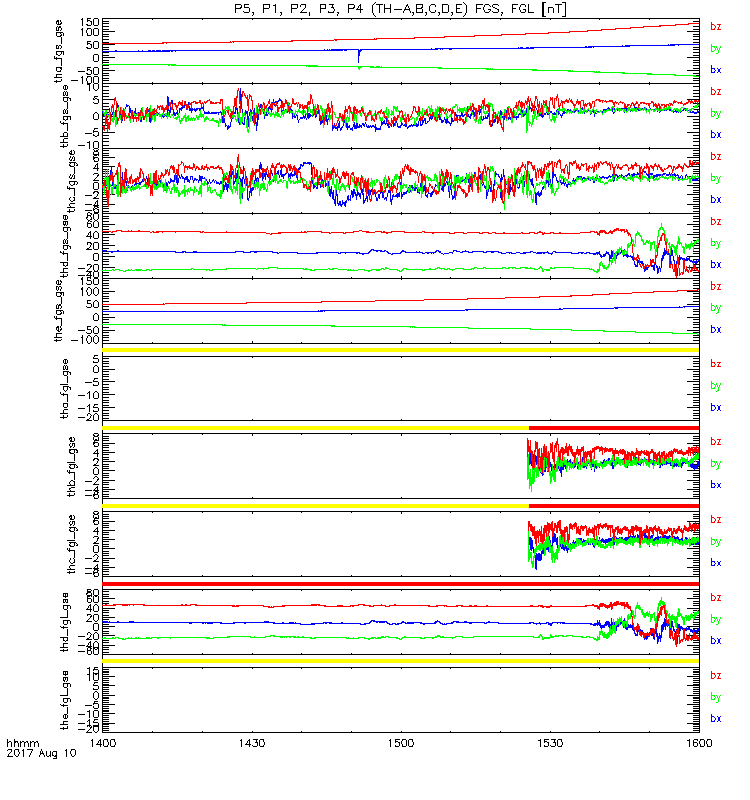Click the full red bar above thd_fgl_gse panel
This screenshot has width=750, height=800.
[x=401, y=584]
